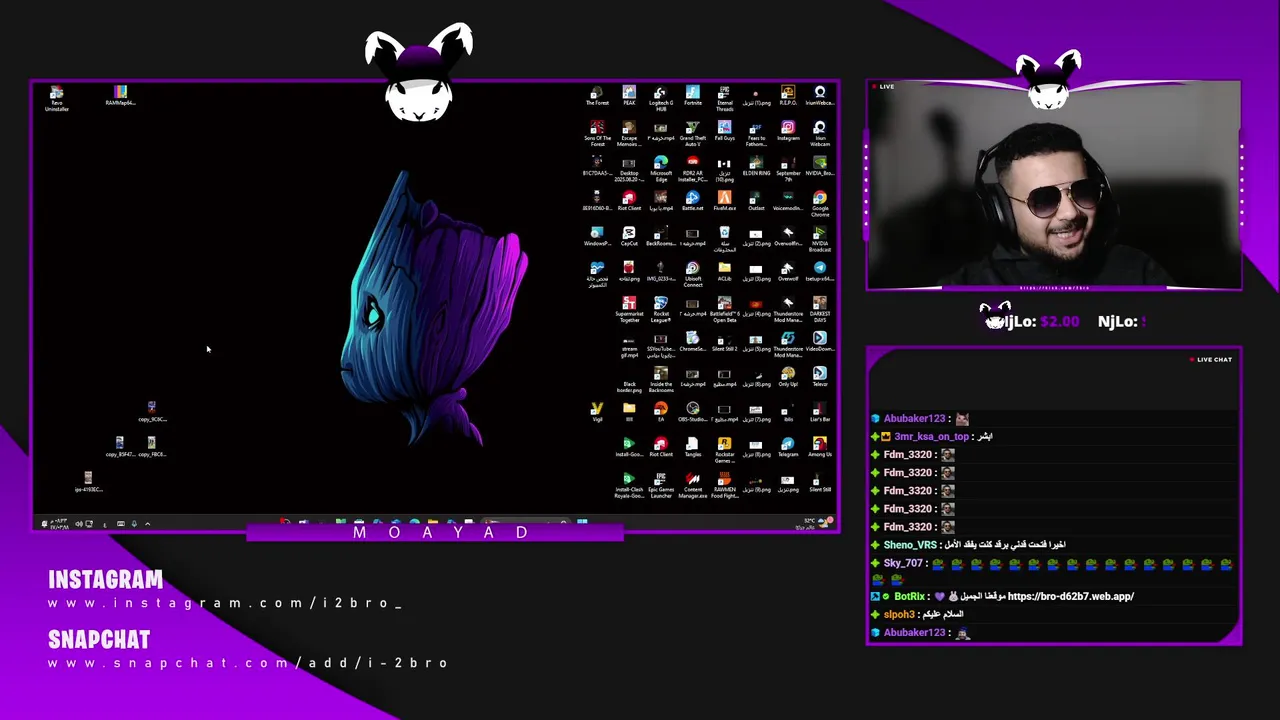This screenshot has height=720, width=1280.
Task: Launch the PEAK game shortcut
Action: [629, 97]
